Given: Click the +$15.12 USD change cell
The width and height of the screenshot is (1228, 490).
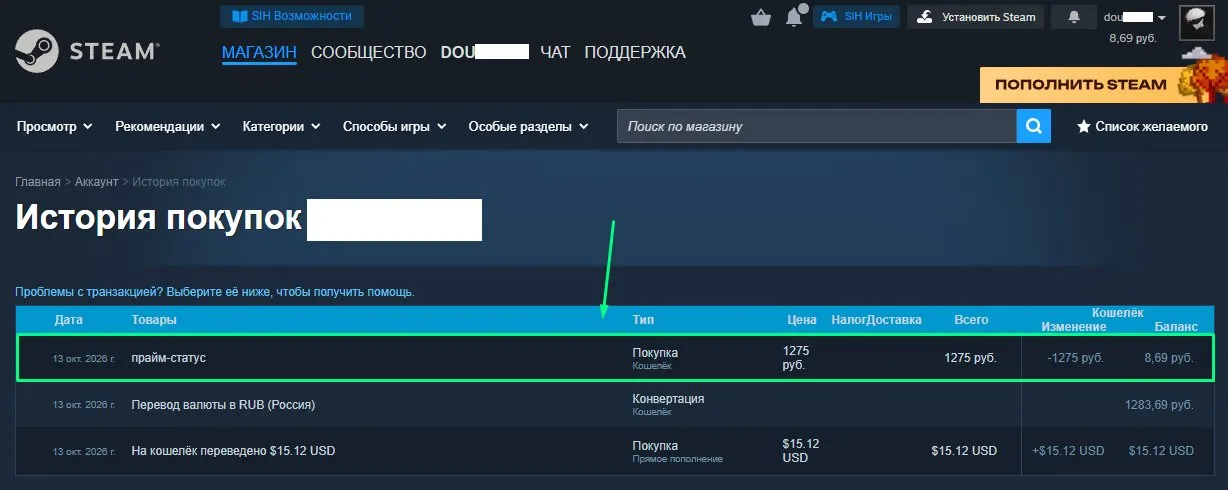Looking at the screenshot, I should coord(1068,451).
